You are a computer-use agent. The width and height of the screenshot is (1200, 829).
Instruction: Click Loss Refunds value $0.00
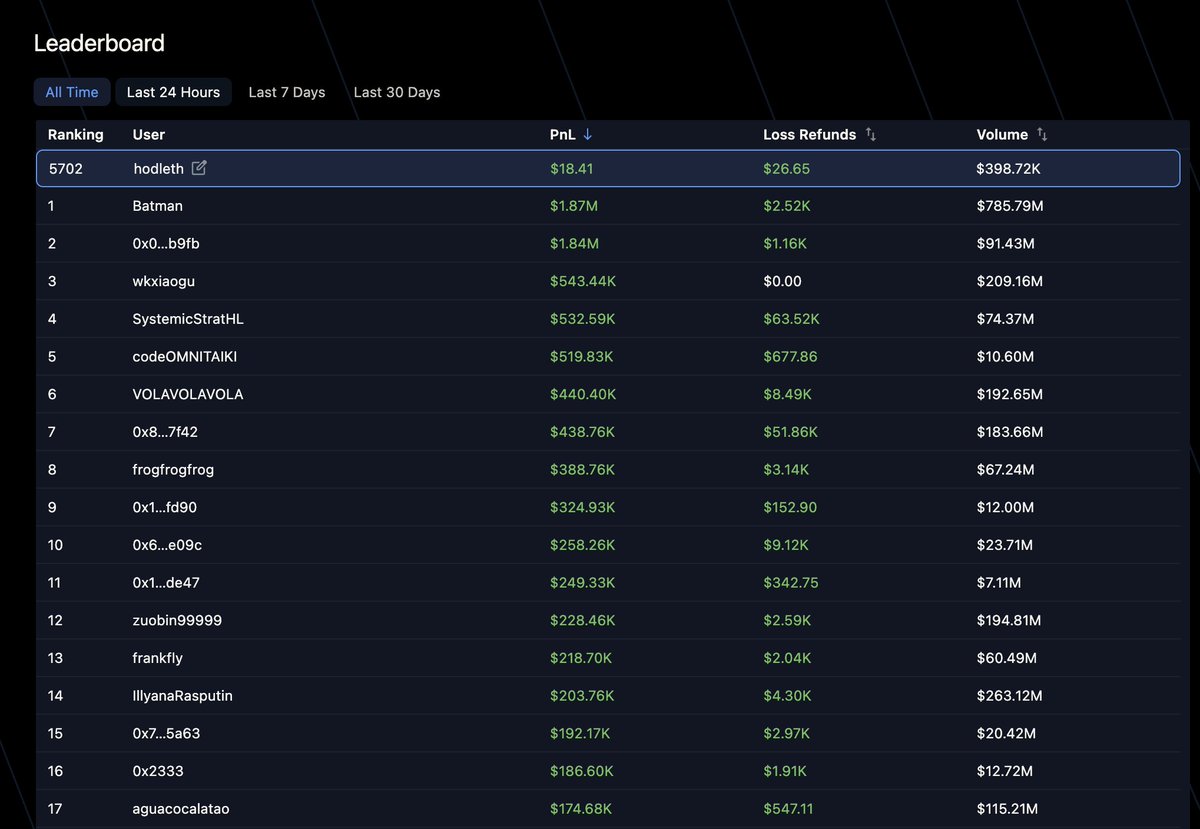coord(782,282)
